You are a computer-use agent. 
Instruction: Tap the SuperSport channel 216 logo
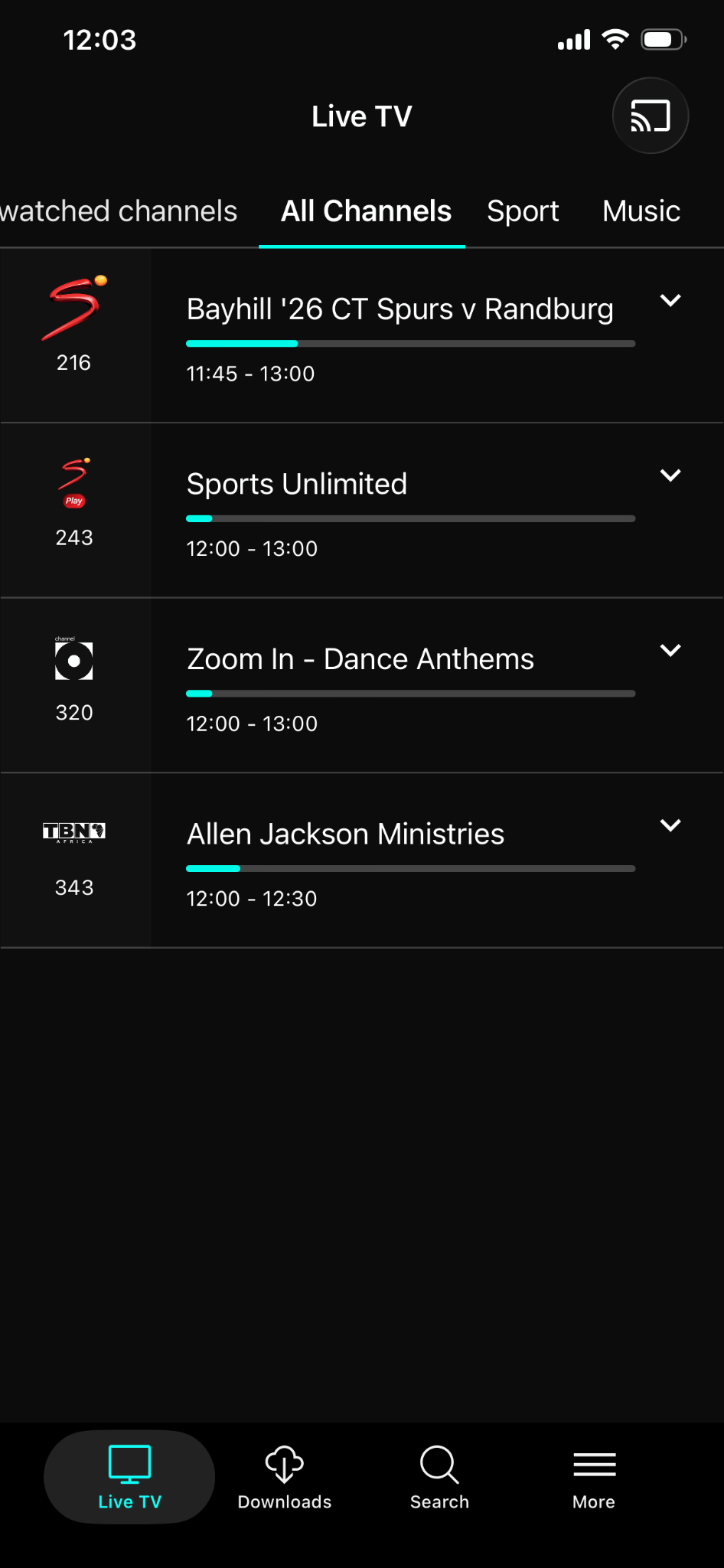click(74, 308)
